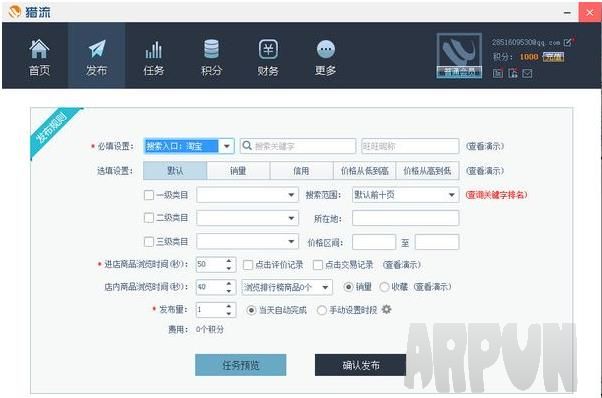Click the magnifier in 搜索关键字 field
Viewport: 602px width, 398px height.
pos(247,145)
